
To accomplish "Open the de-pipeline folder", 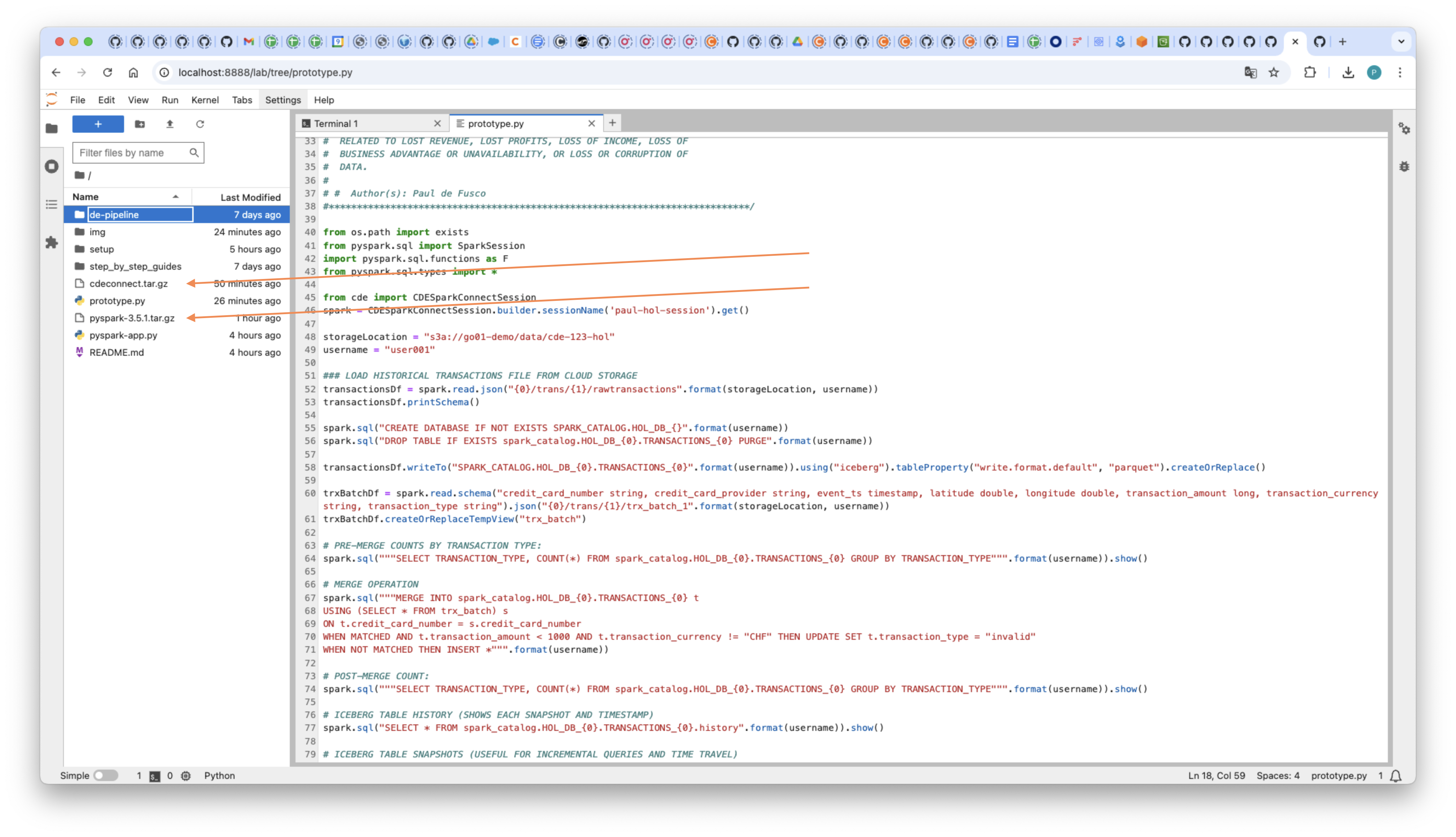I will [x=114, y=214].
